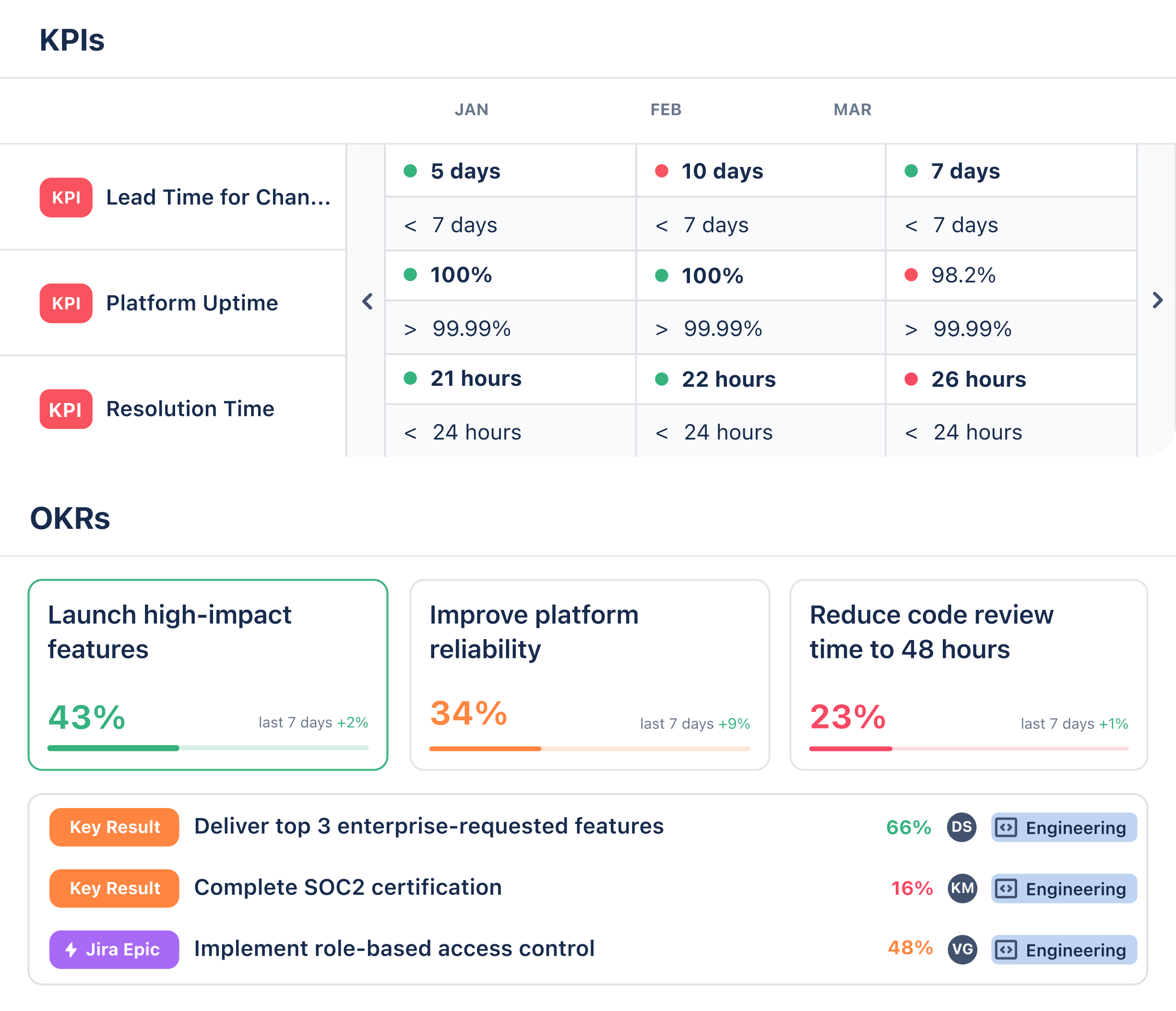1176x1011 pixels.
Task: Click the Key Result badge for SOC2 certification
Action: 114,888
